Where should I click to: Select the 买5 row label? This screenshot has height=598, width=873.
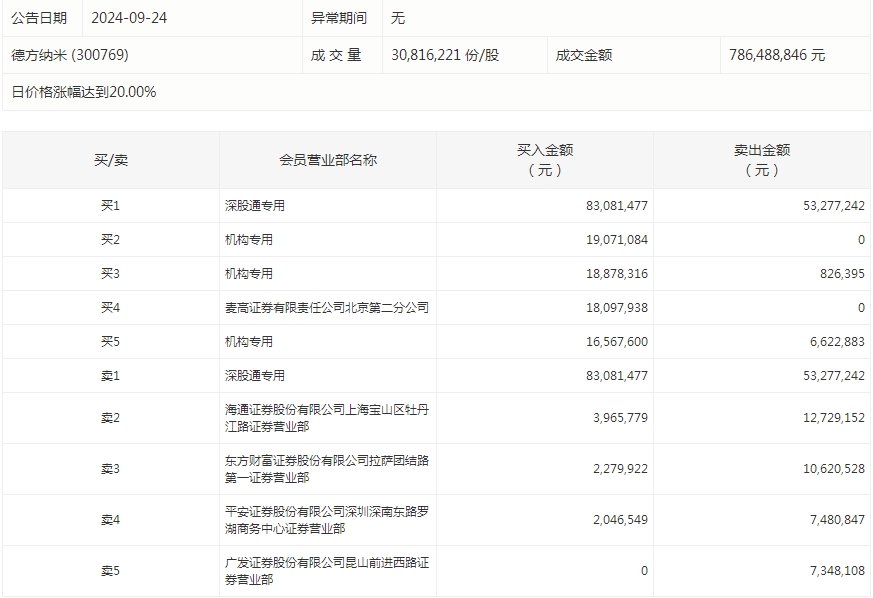pyautogui.click(x=110, y=341)
